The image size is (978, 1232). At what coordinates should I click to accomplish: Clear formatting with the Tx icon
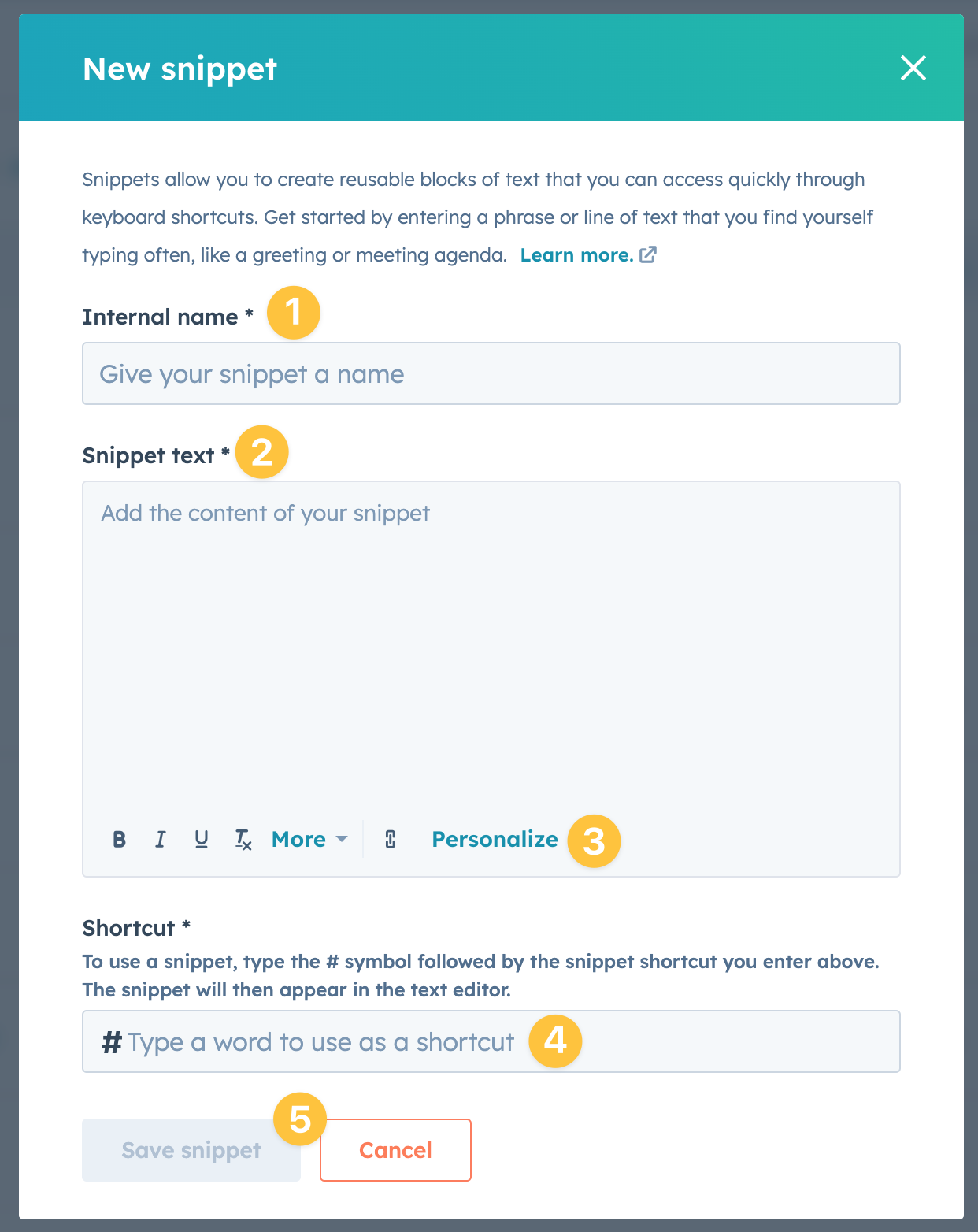[x=243, y=840]
